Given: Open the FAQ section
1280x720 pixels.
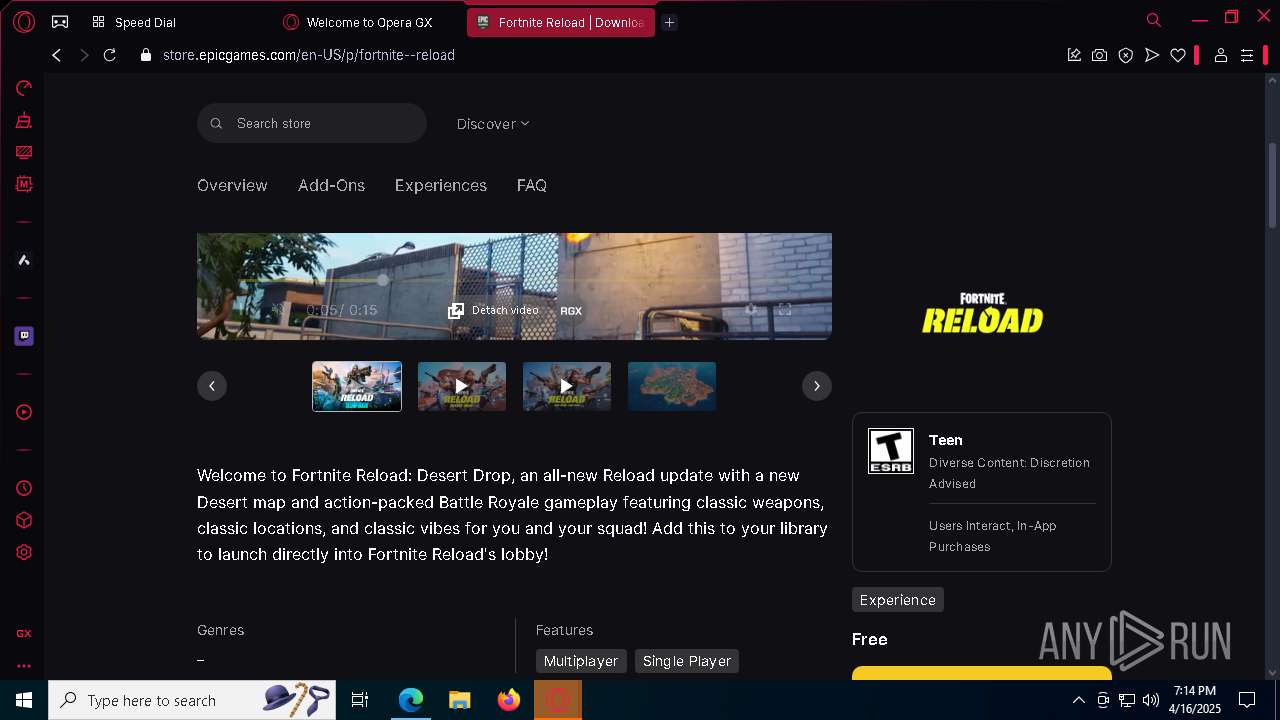Looking at the screenshot, I should tap(532, 185).
